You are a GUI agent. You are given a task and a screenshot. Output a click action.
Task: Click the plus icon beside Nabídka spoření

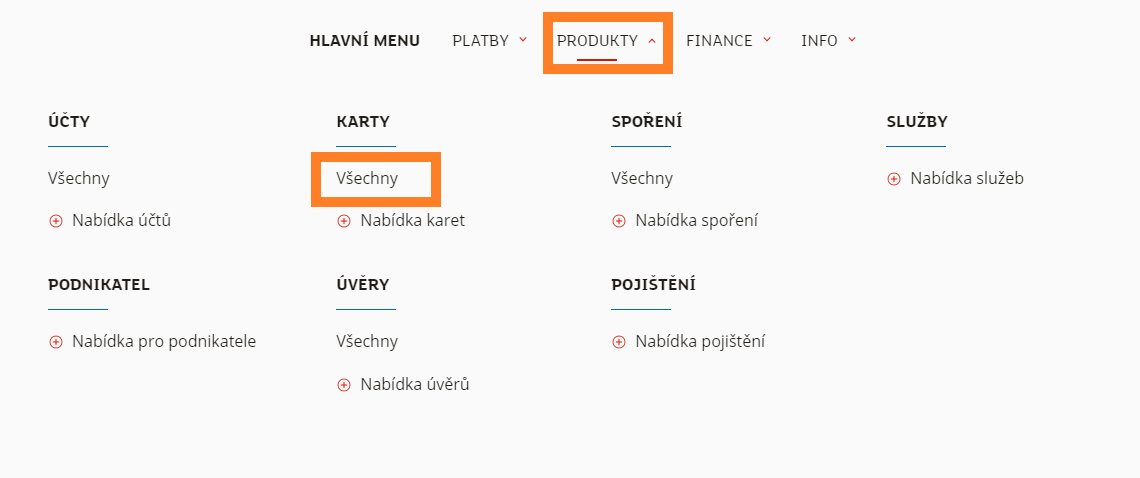619,221
